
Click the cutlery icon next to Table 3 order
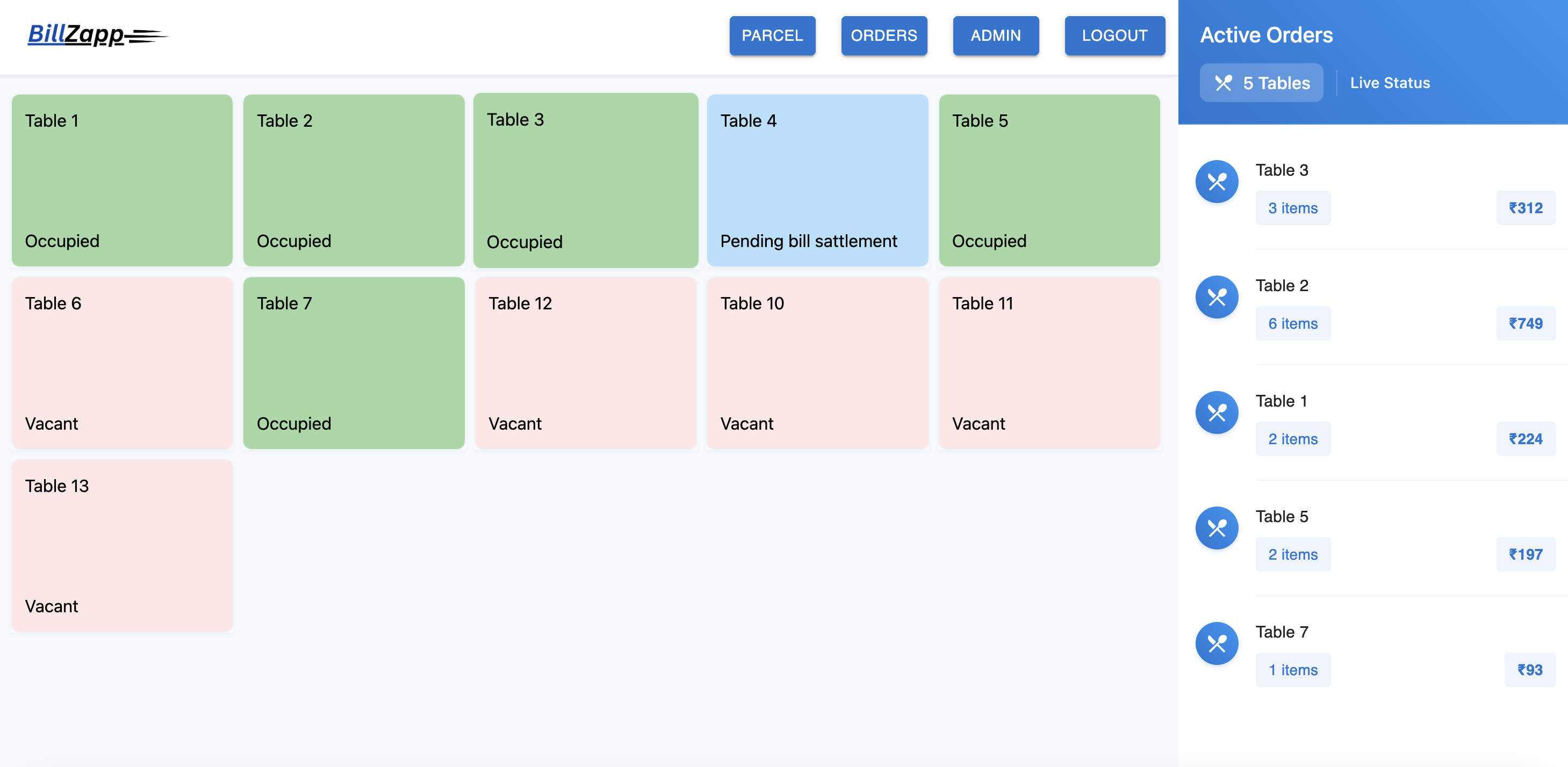pyautogui.click(x=1217, y=180)
